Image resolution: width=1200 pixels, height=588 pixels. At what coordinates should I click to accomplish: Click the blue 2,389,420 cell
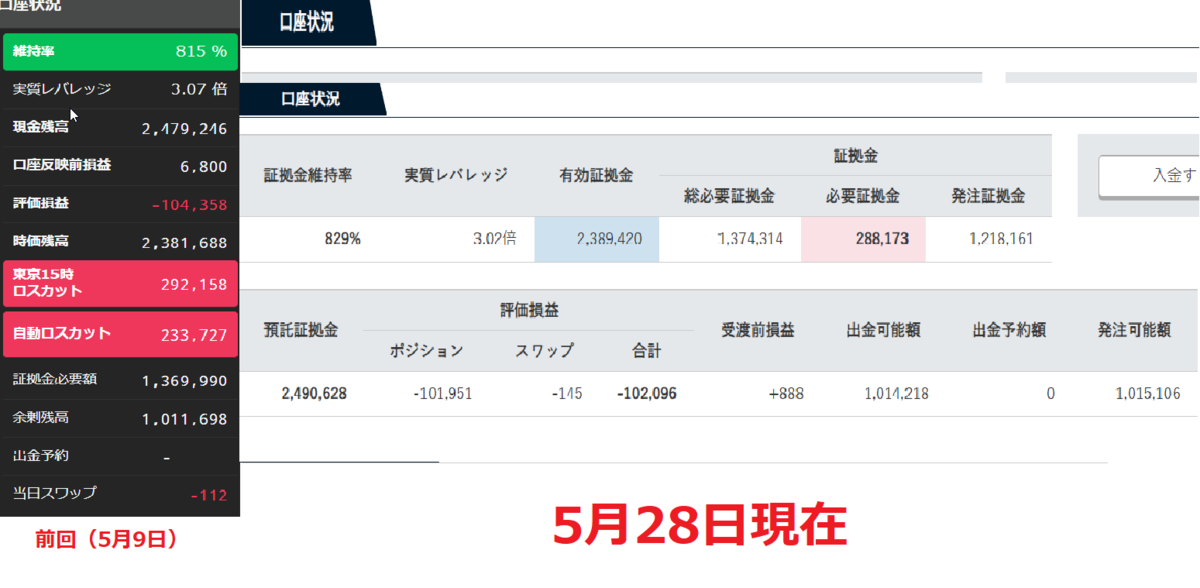coord(596,239)
